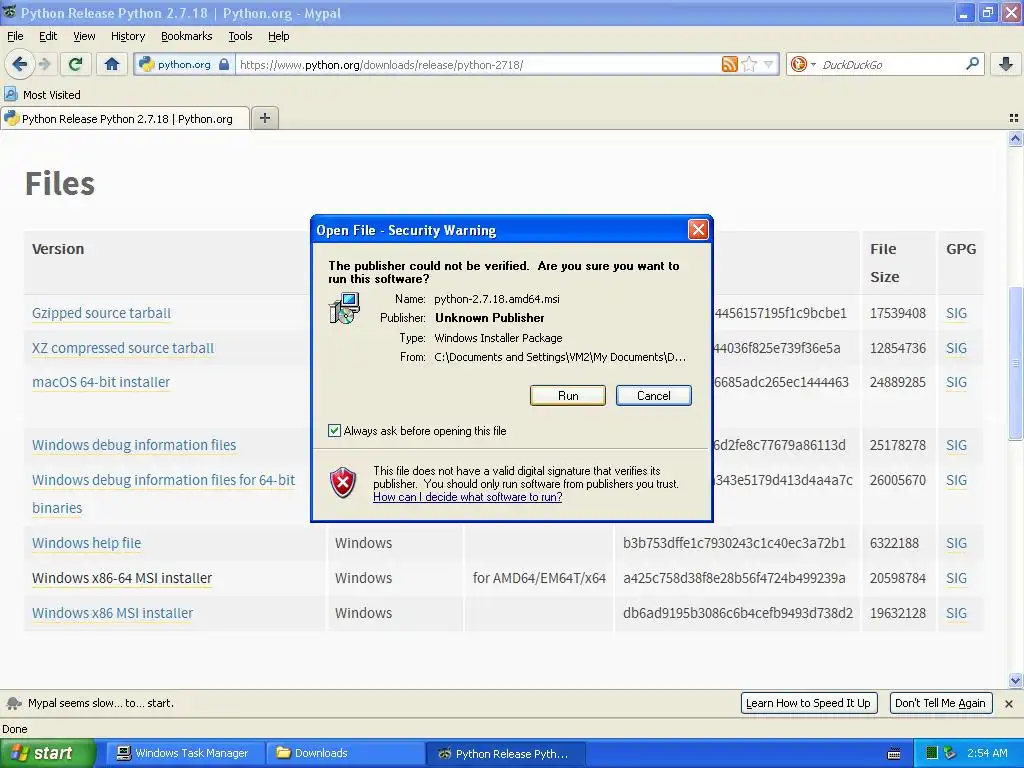Click the DuckDuckGo search field
This screenshot has height=768, width=1024.
(x=891, y=65)
